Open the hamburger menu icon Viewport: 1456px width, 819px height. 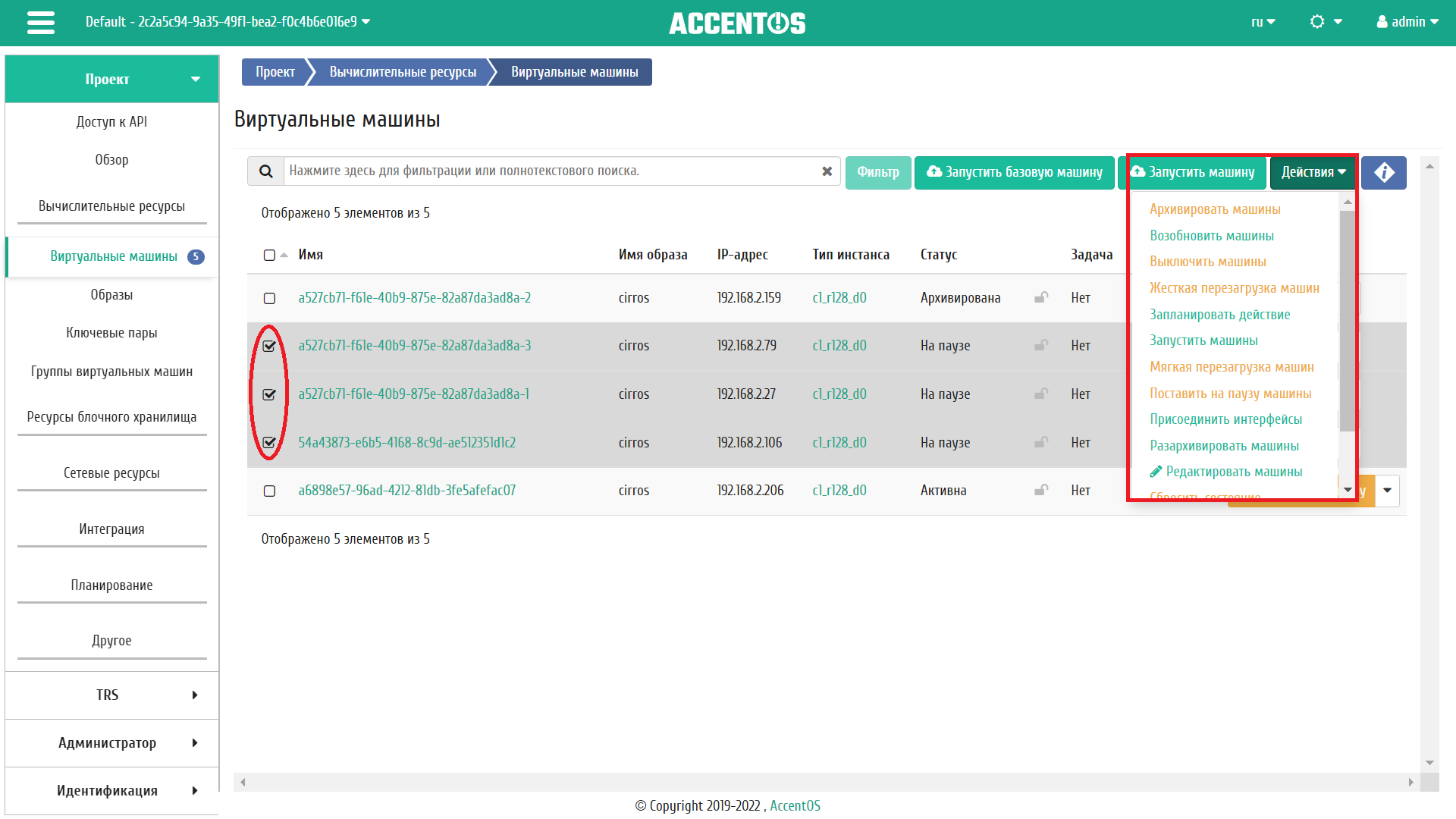(41, 23)
